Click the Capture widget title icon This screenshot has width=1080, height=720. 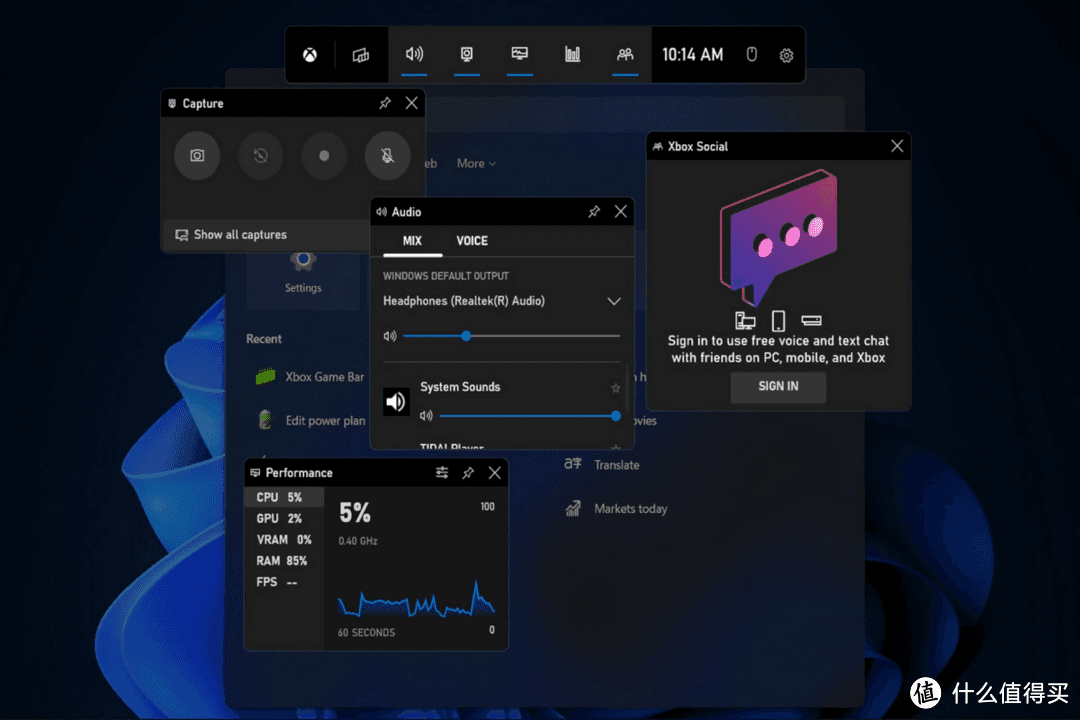(172, 103)
